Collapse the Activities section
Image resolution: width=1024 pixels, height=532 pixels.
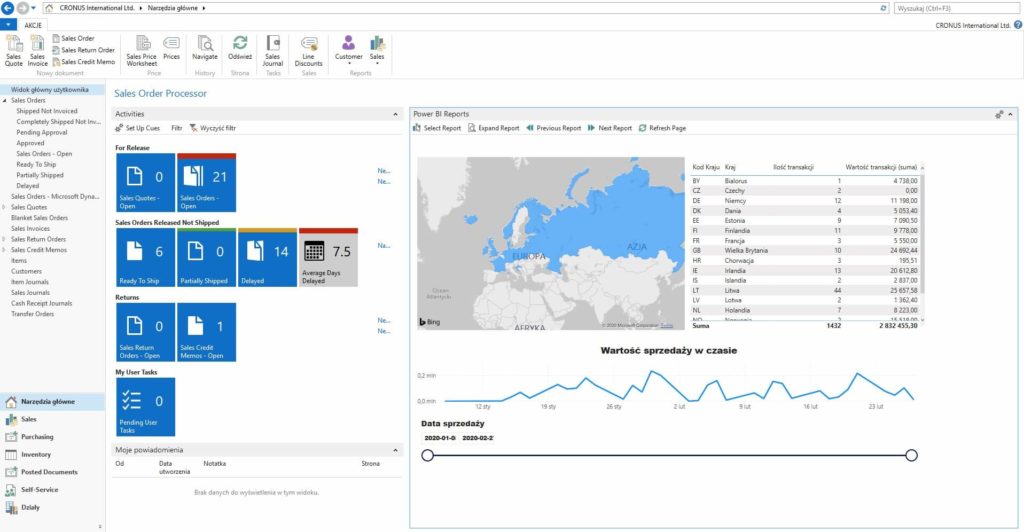(395, 114)
